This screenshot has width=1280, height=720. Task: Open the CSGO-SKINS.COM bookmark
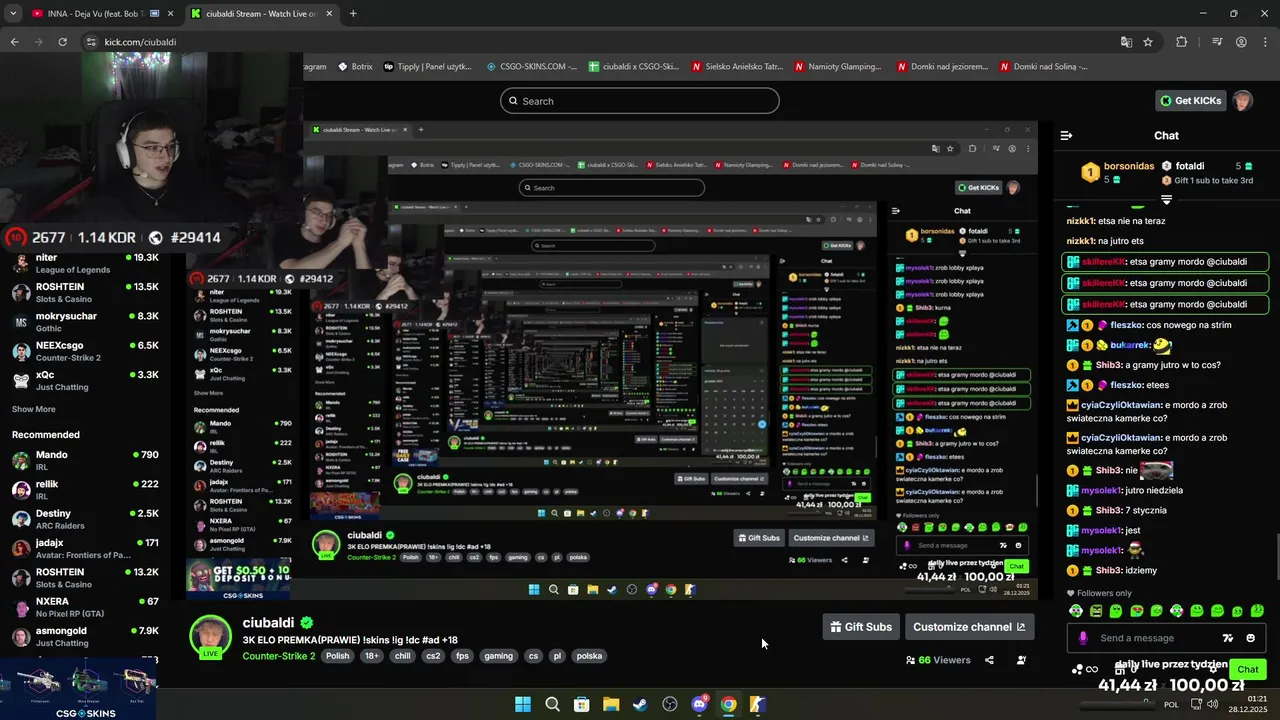click(532, 67)
